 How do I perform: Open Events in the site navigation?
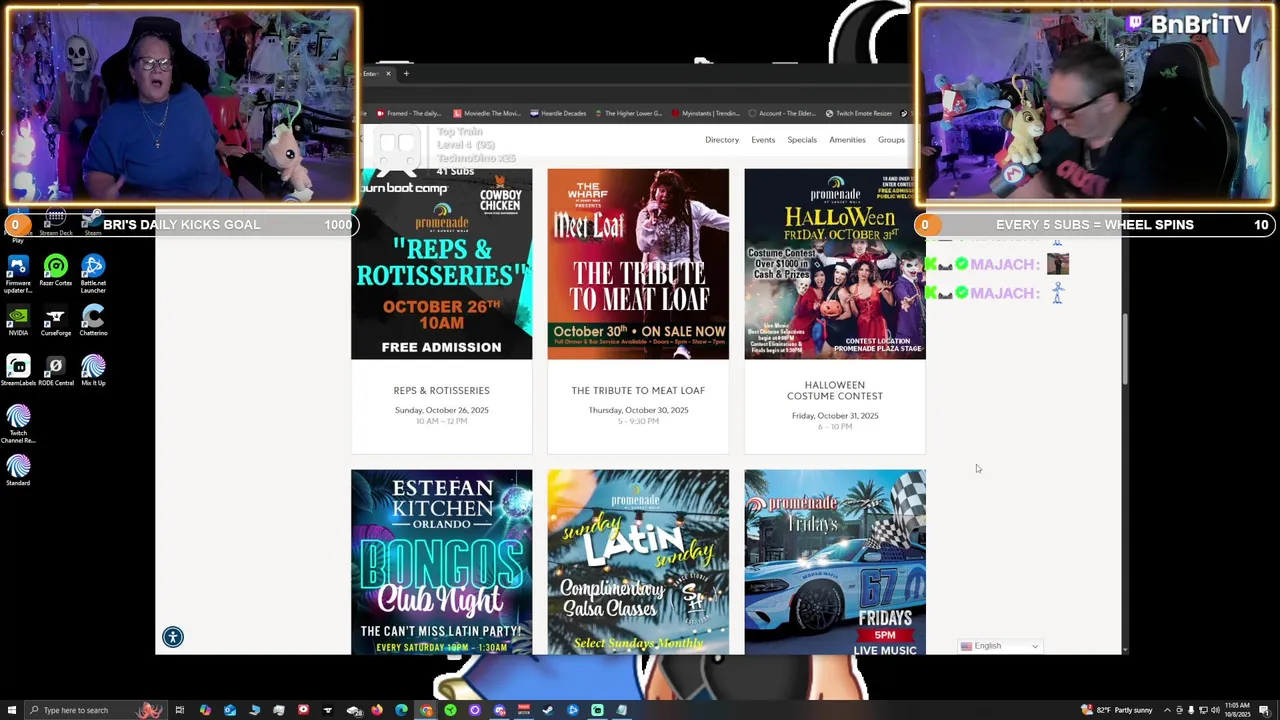click(763, 140)
